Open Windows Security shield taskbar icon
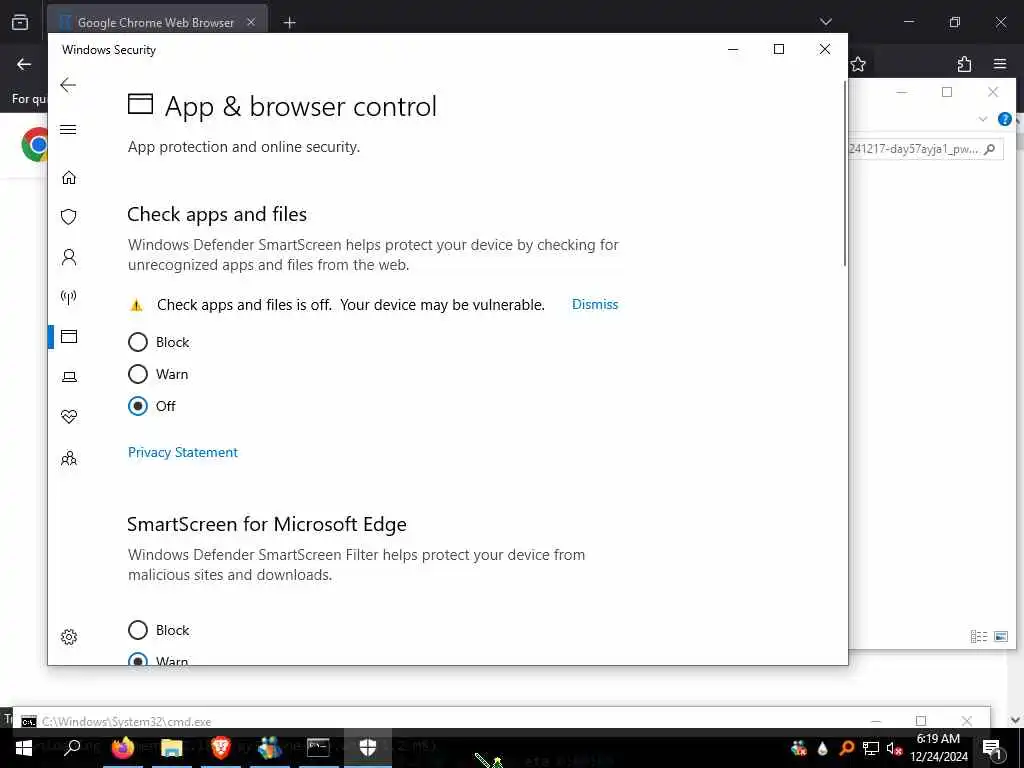 tap(368, 747)
